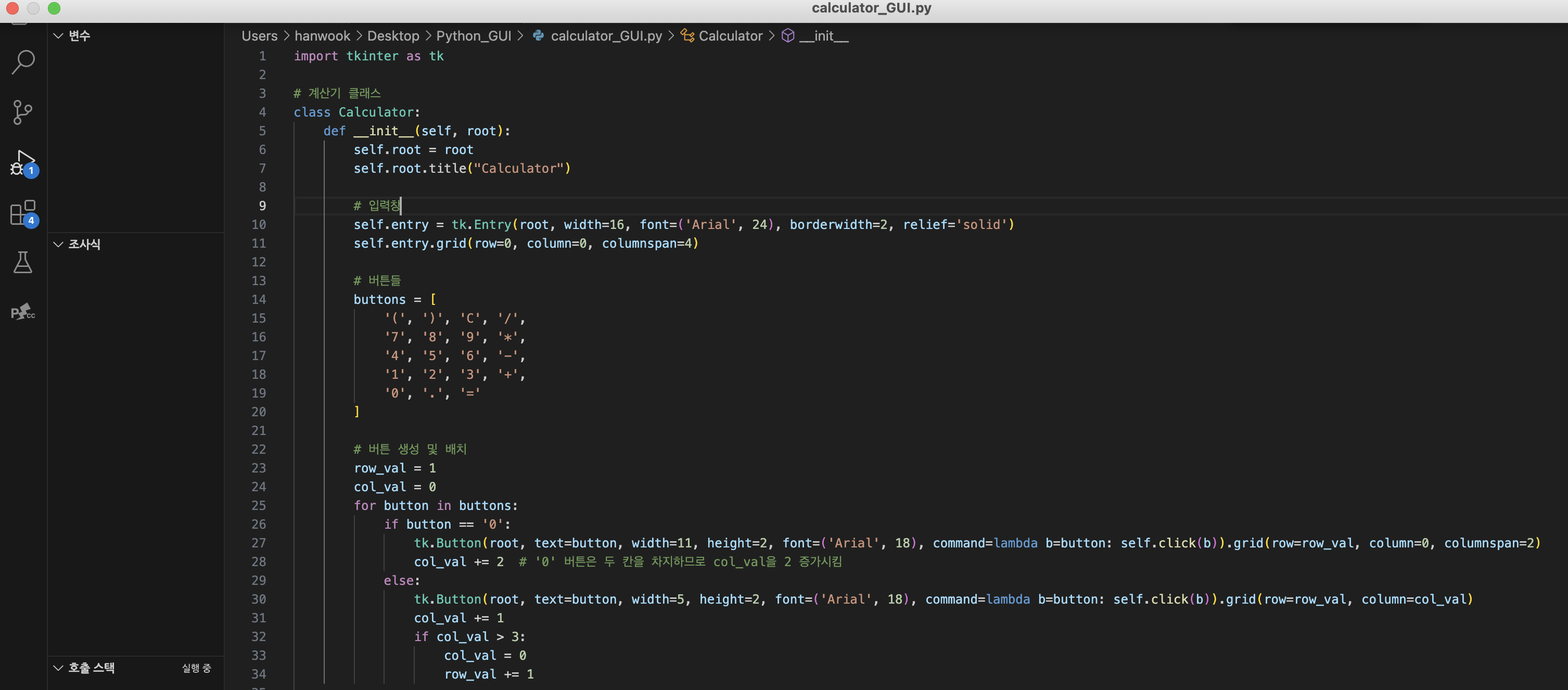Click the Pcc extension icon in activity bar
1568x690 pixels.
(23, 312)
